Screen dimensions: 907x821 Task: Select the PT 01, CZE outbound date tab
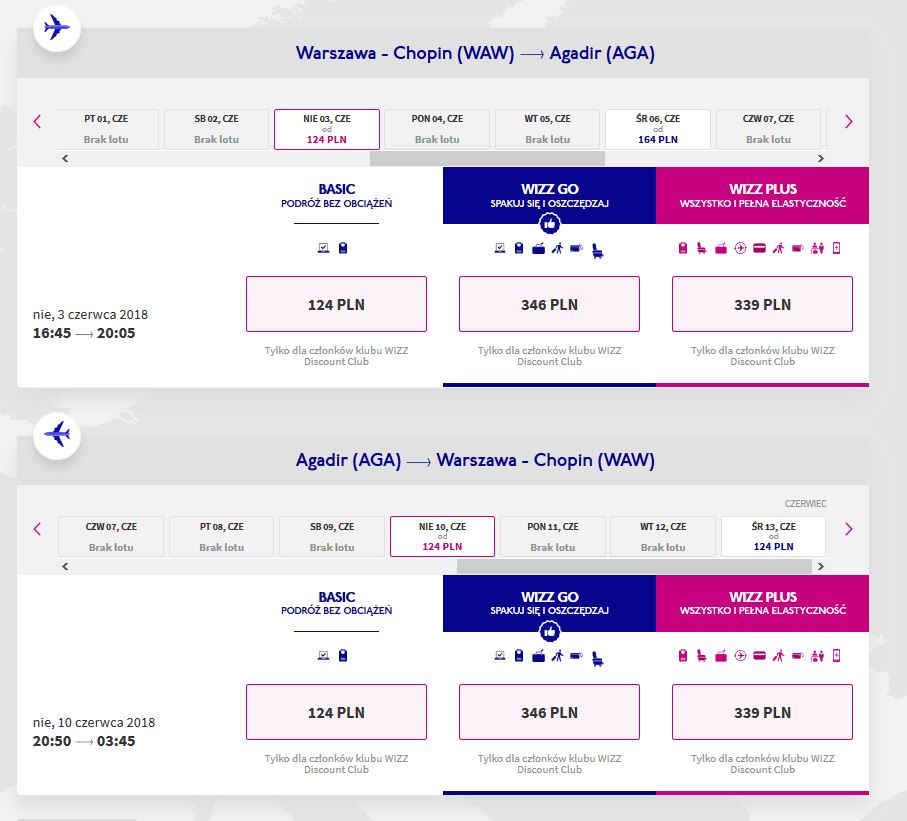tap(106, 129)
